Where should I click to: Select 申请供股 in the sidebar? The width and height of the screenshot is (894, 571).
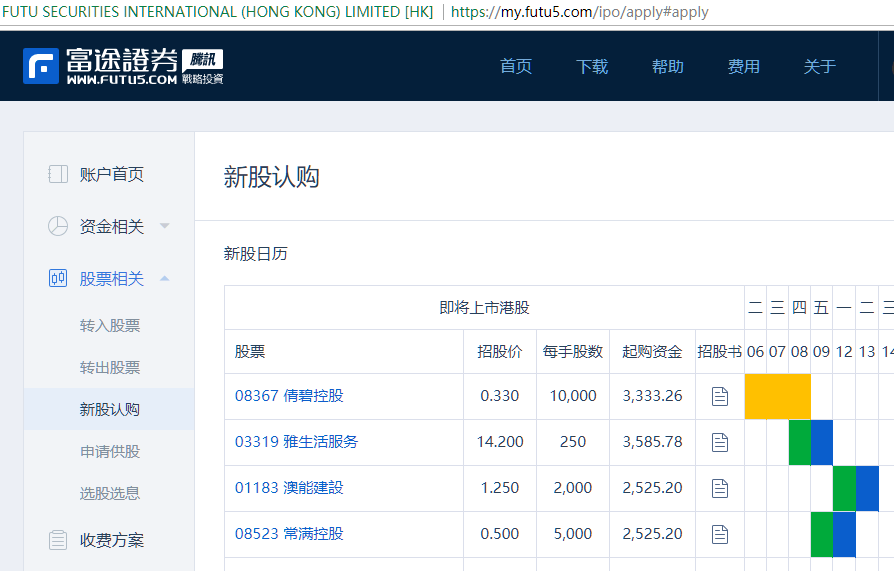pos(110,451)
